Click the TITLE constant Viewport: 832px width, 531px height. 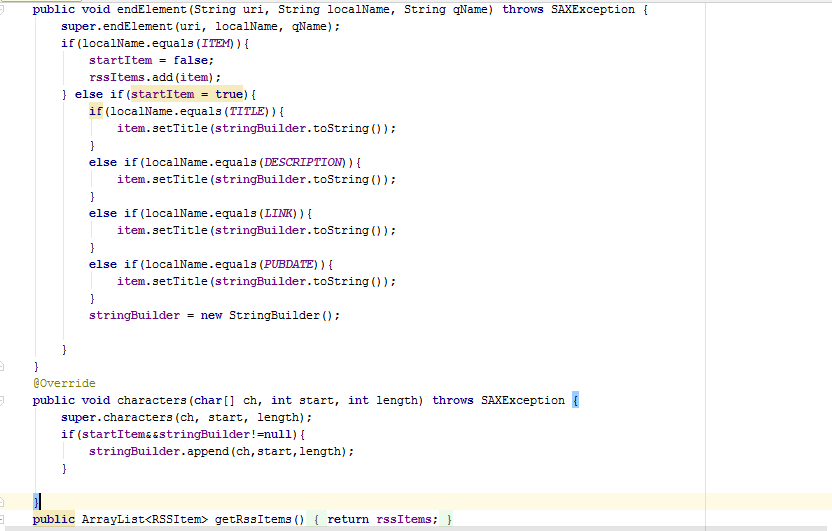point(248,111)
